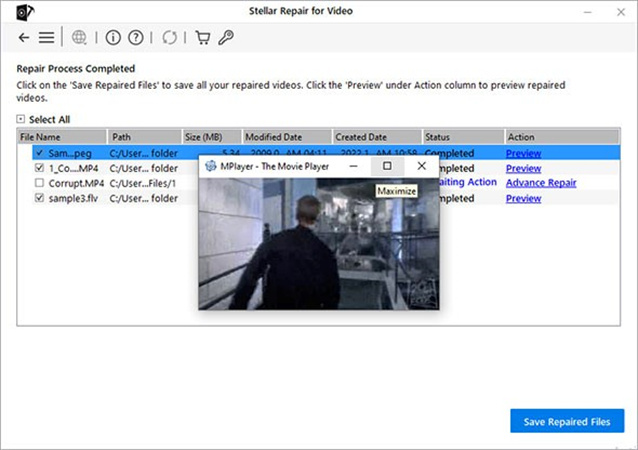Image resolution: width=638 pixels, height=450 pixels.
Task: Click the globe language icon
Action: coord(79,38)
